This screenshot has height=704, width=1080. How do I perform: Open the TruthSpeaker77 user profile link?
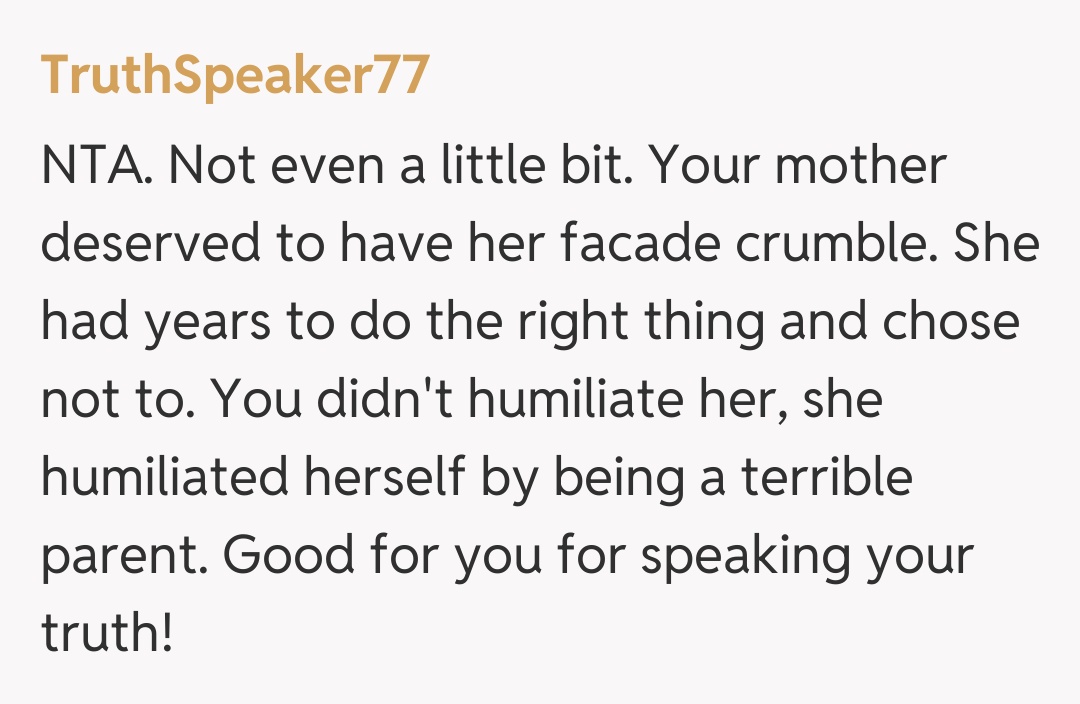[235, 75]
